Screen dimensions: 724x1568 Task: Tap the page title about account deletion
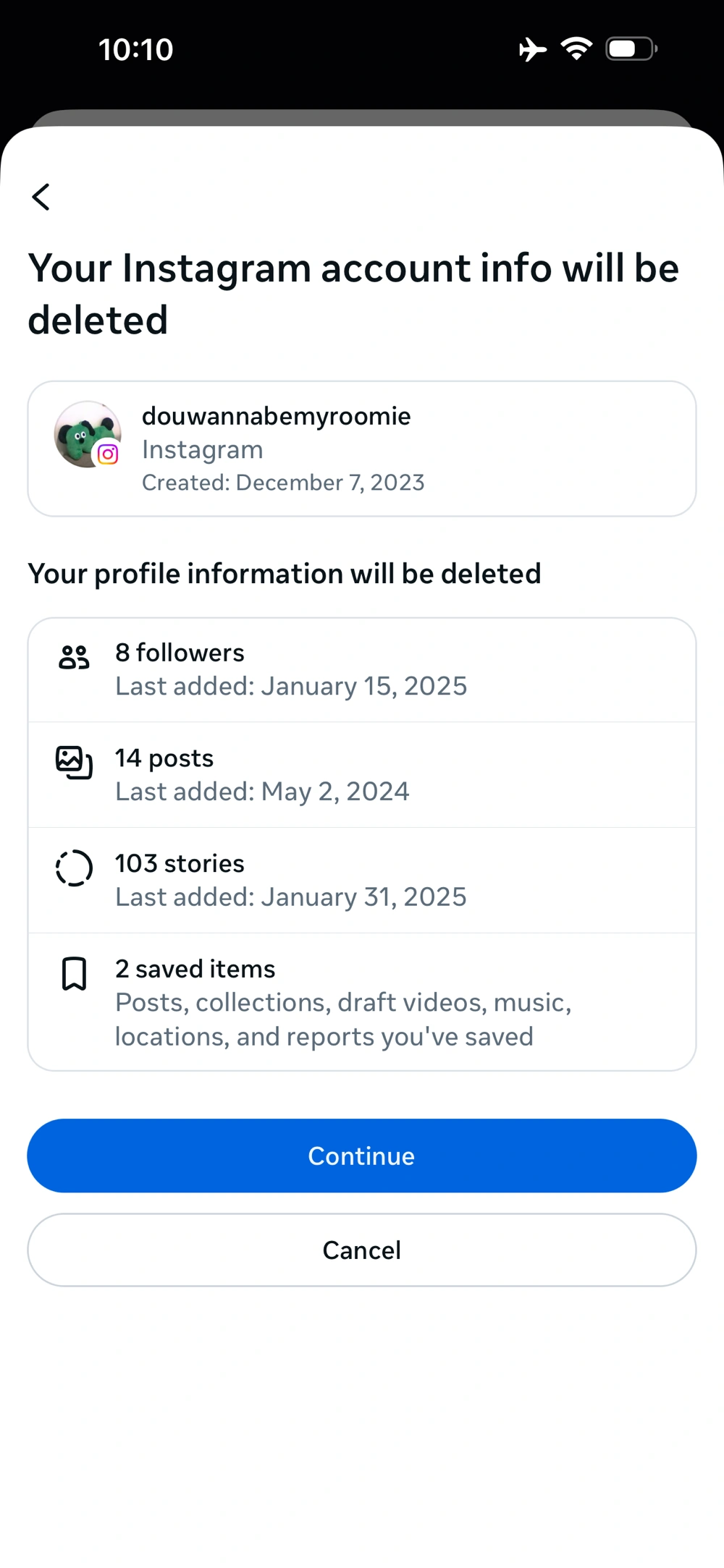coord(353,294)
